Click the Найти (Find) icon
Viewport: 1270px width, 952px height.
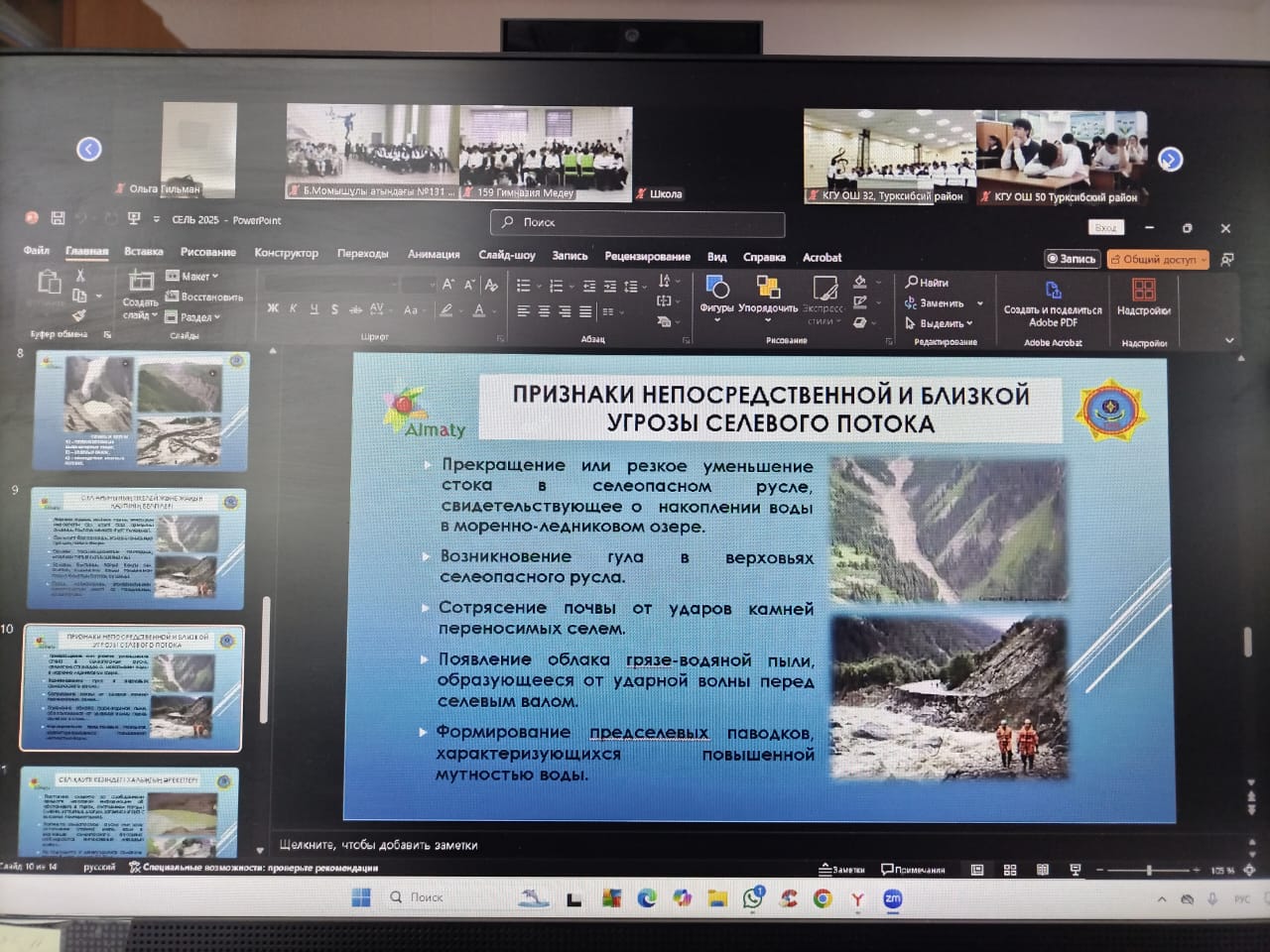pos(912,282)
